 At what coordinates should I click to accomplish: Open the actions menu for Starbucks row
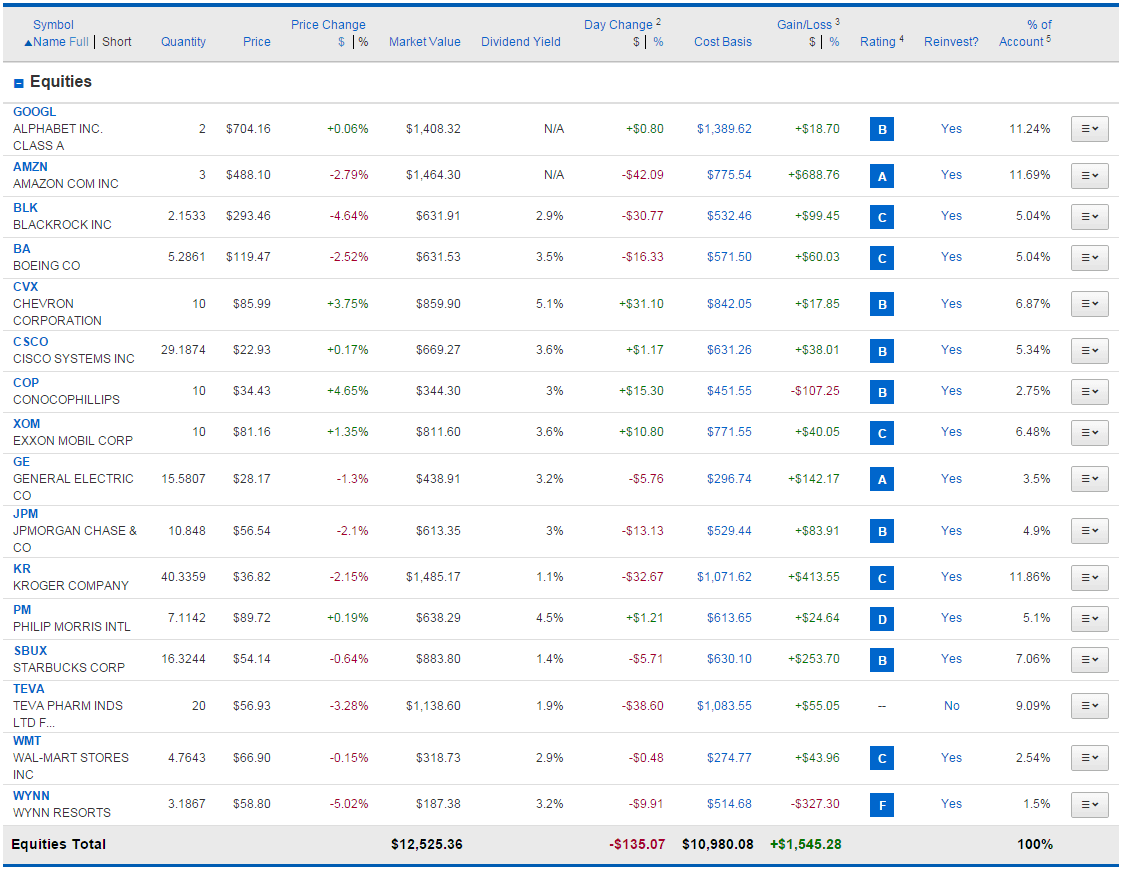(1090, 660)
